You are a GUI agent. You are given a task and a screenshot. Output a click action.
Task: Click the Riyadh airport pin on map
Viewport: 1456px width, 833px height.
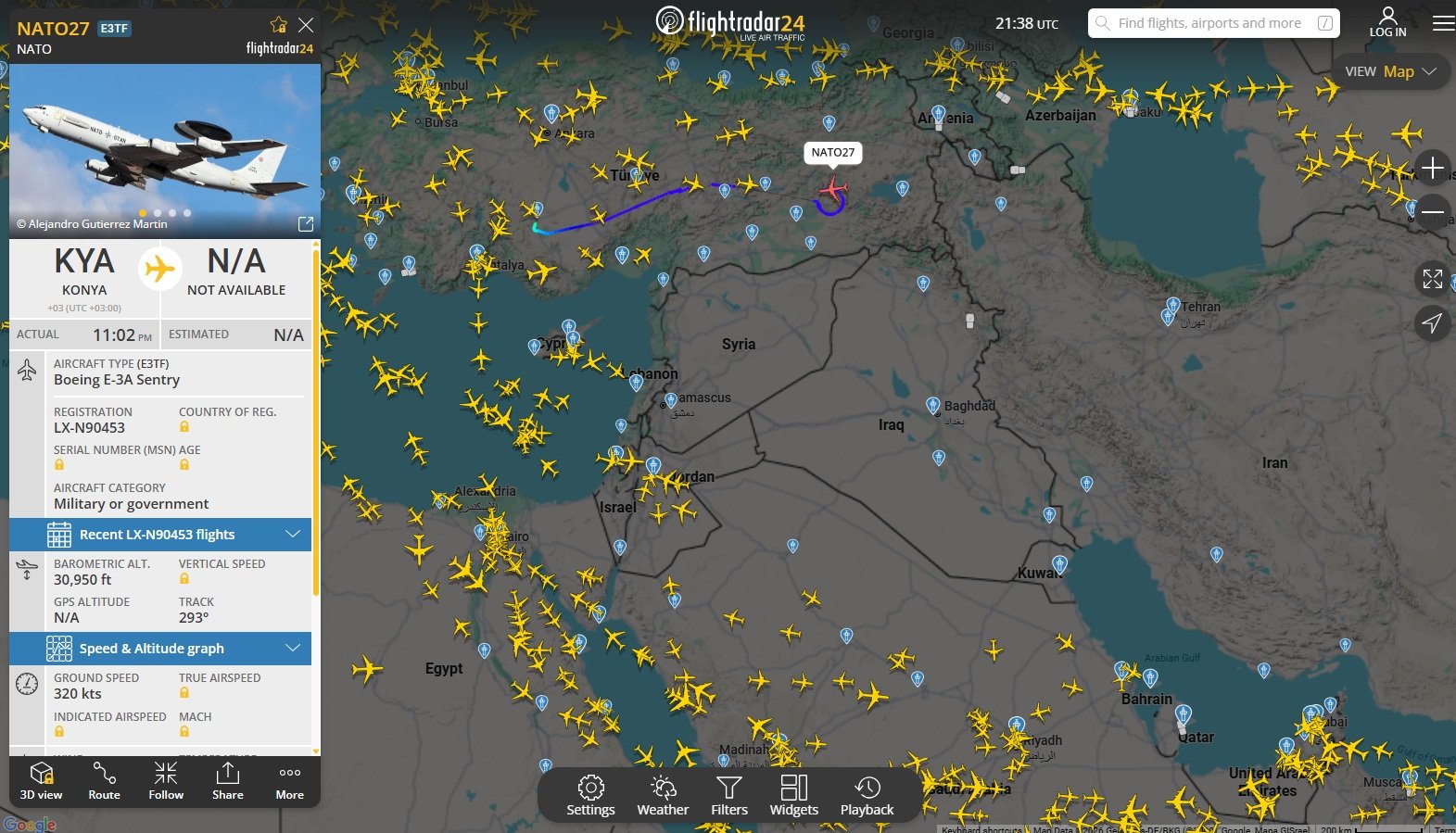click(1016, 726)
